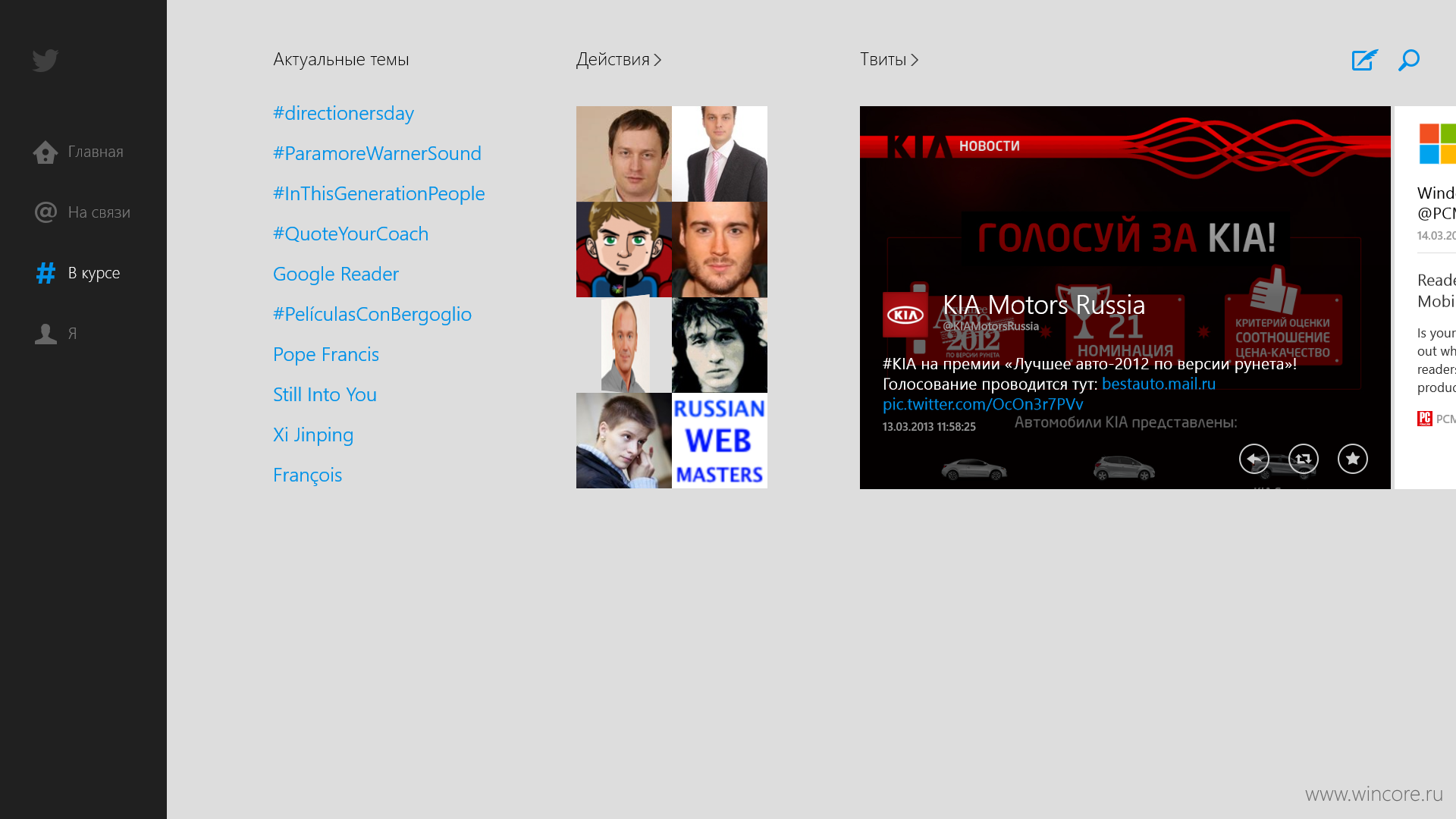
Task: Click the Действия heading text
Action: pyautogui.click(x=613, y=59)
